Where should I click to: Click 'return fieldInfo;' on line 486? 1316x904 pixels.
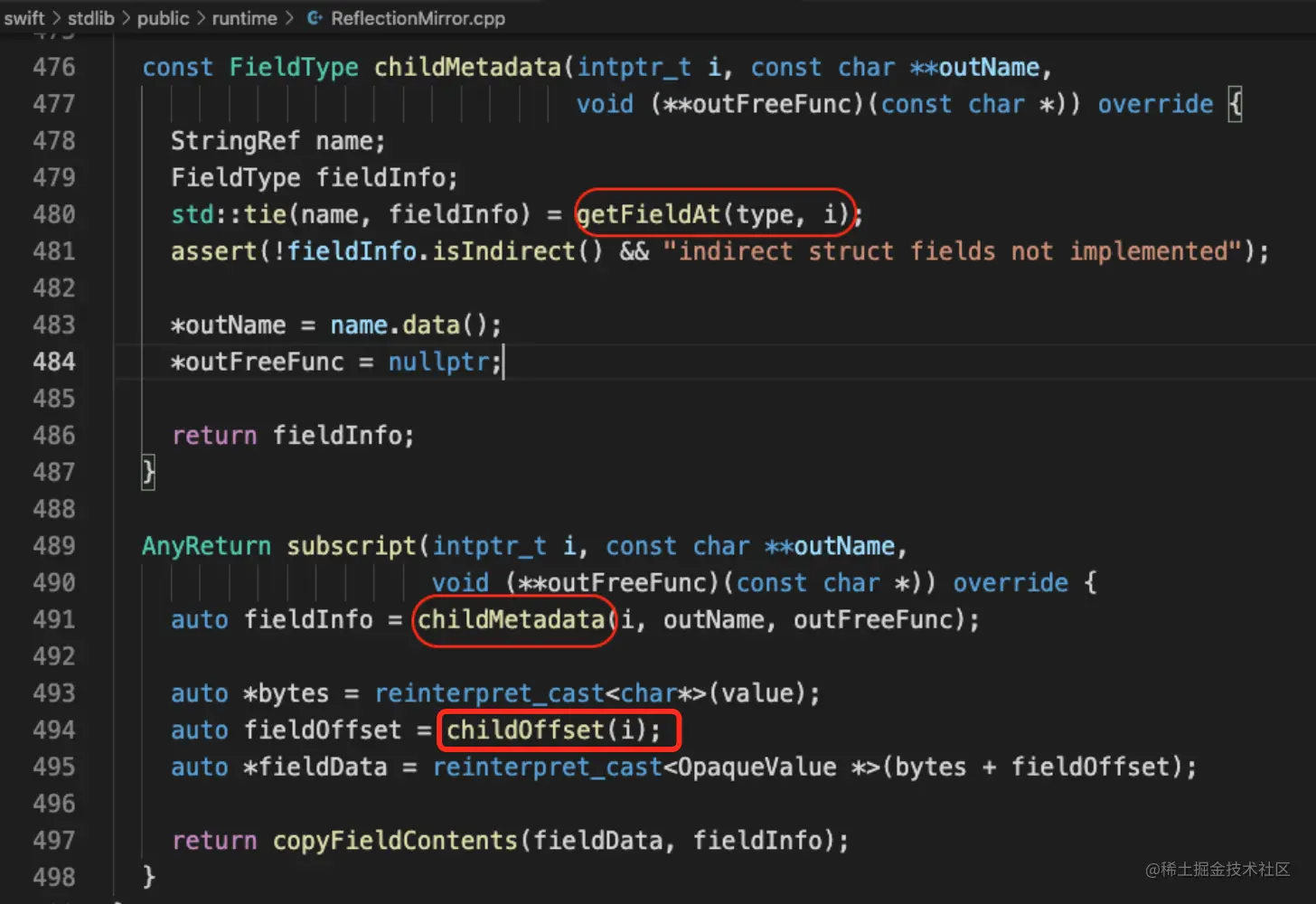pos(293,436)
